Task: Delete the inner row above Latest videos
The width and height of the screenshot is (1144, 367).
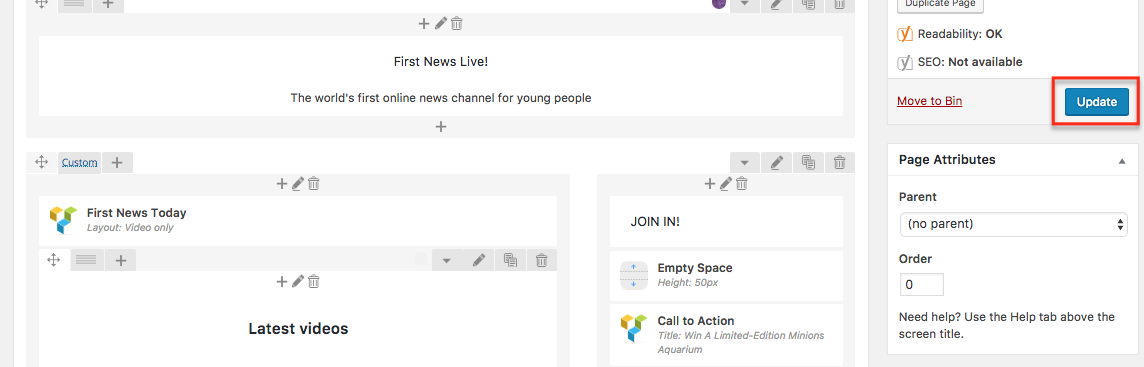Action: (x=542, y=260)
